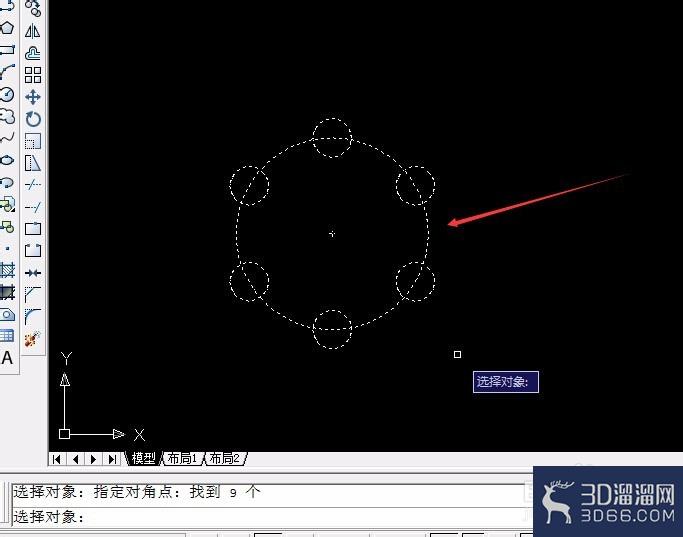
Task: Open the Table tool
Action: [x=7, y=336]
